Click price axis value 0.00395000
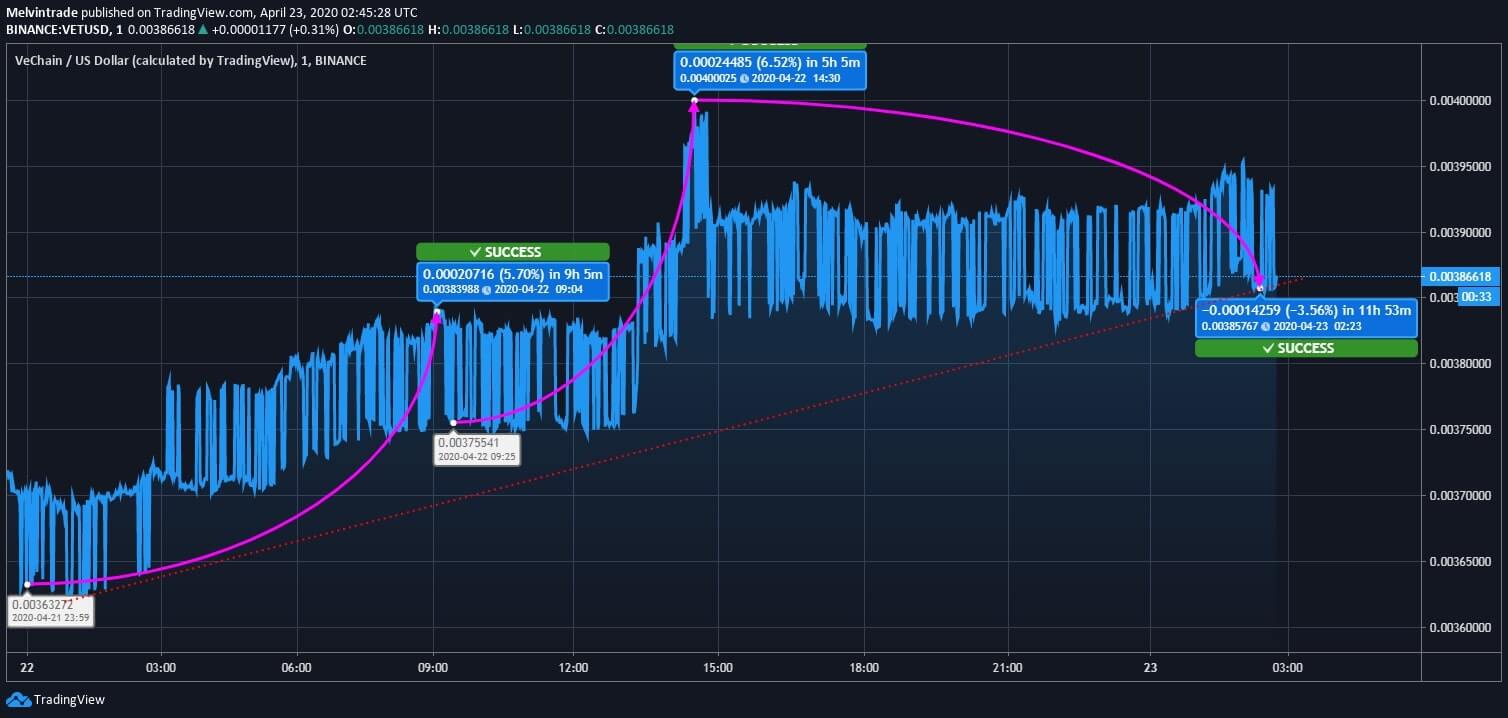Image resolution: width=1508 pixels, height=718 pixels. 1460,166
